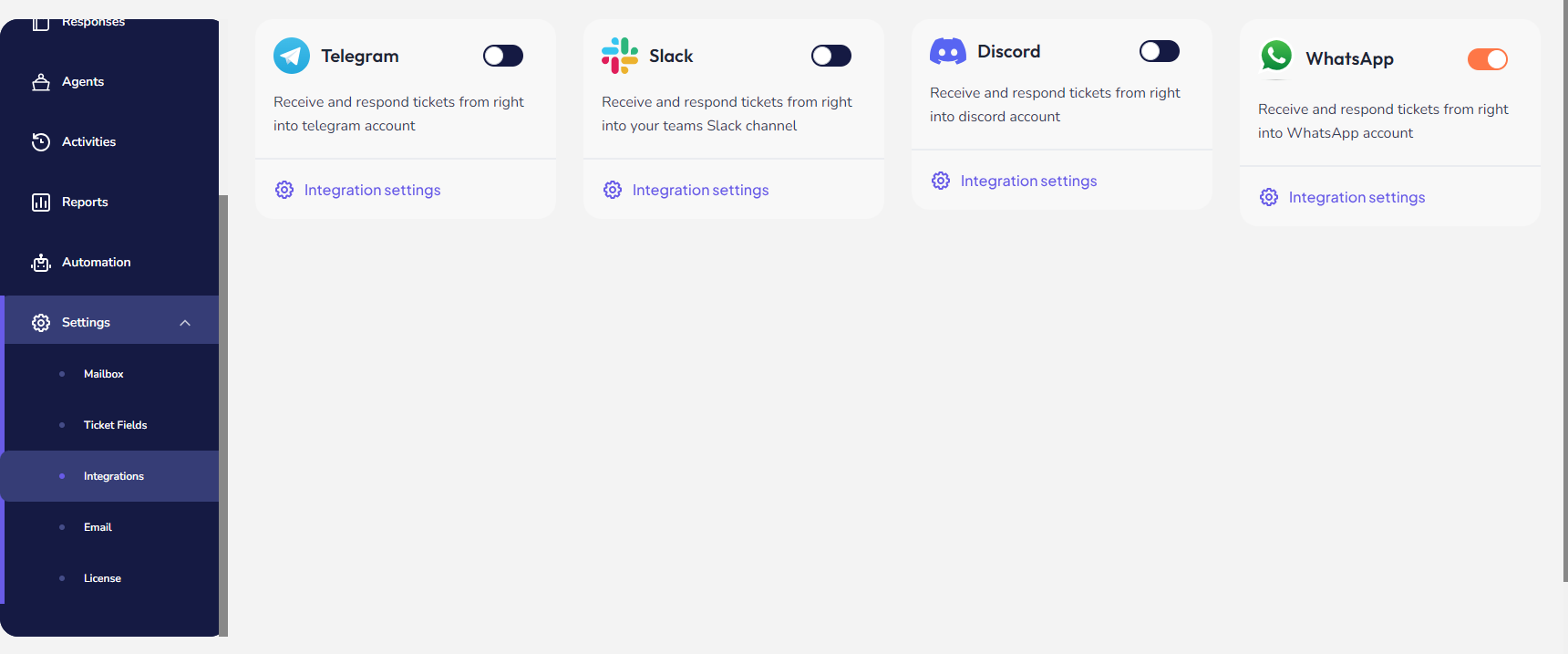Click the Agents sidebar icon

coord(41,82)
